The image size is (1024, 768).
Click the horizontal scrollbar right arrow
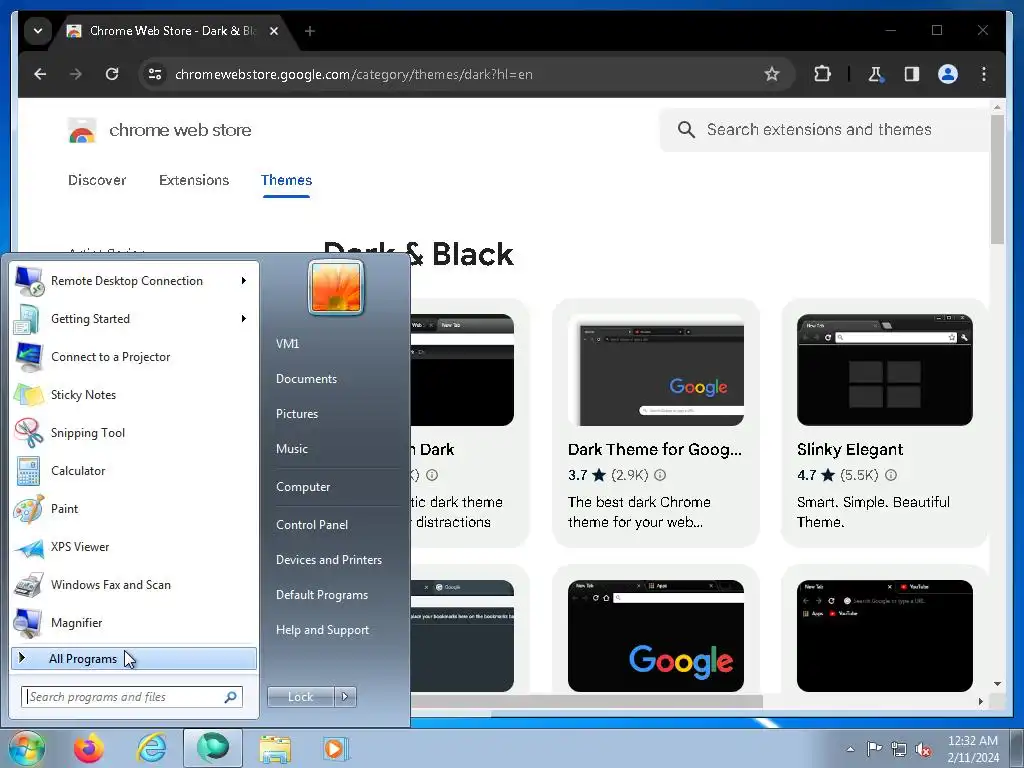(x=980, y=701)
